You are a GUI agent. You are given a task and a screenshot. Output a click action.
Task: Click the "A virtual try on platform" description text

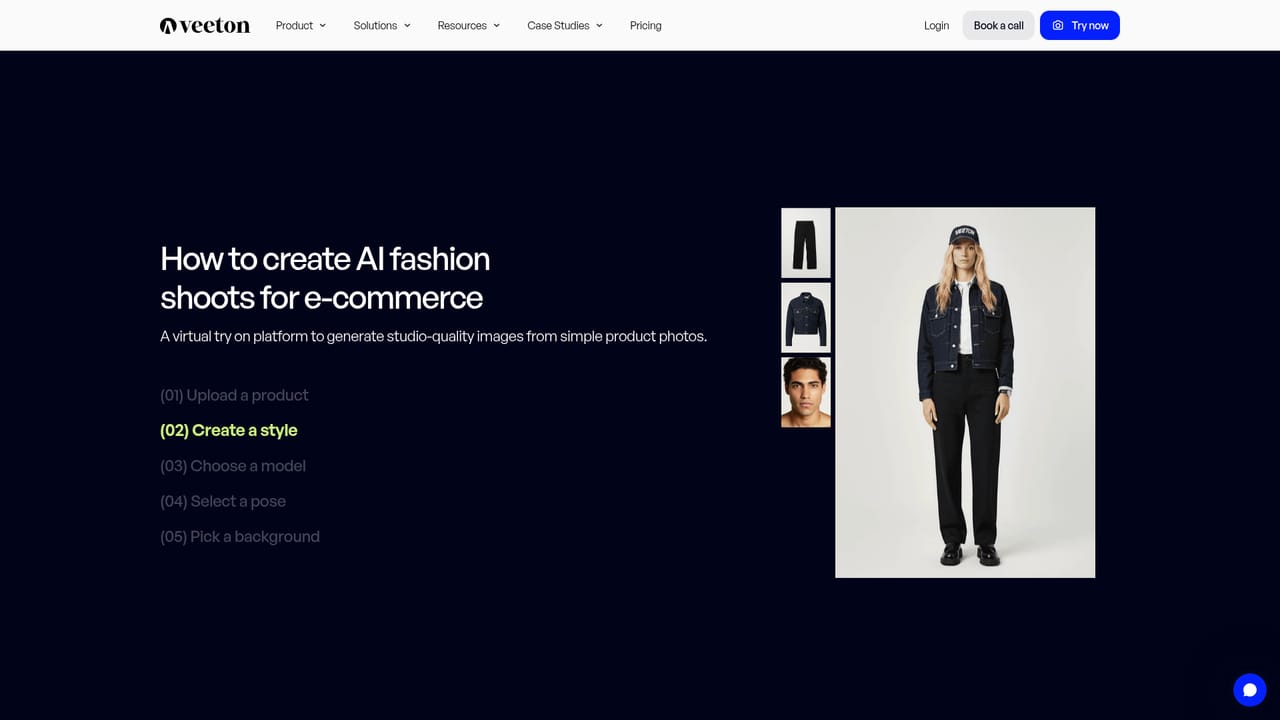[x=433, y=336]
